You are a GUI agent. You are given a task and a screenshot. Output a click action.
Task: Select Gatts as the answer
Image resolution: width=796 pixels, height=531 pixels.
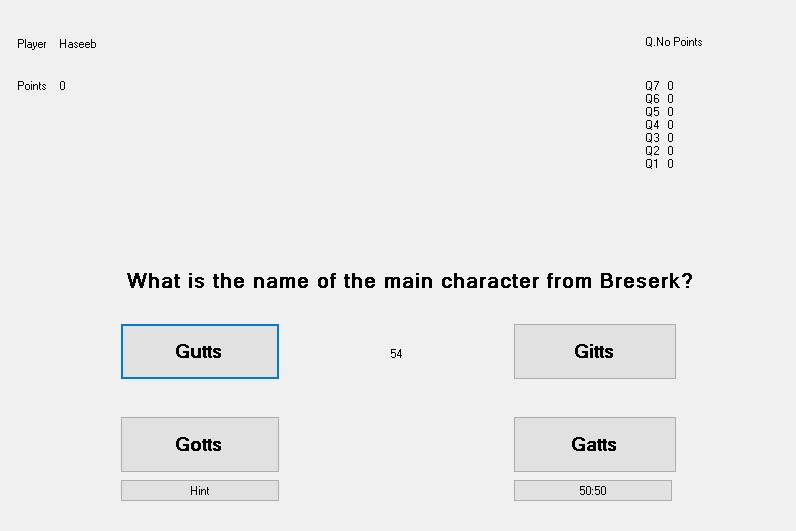click(594, 444)
